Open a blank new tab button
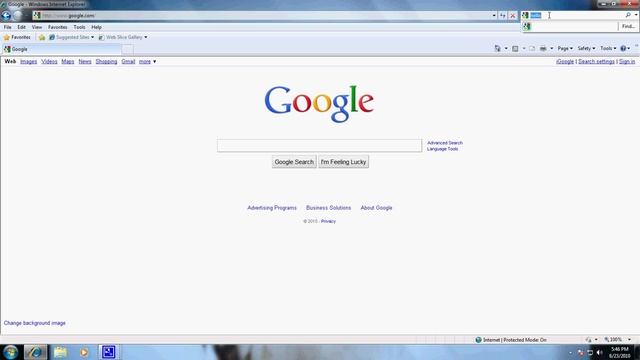Image resolution: width=640 pixels, height=360 pixels. [x=127, y=49]
